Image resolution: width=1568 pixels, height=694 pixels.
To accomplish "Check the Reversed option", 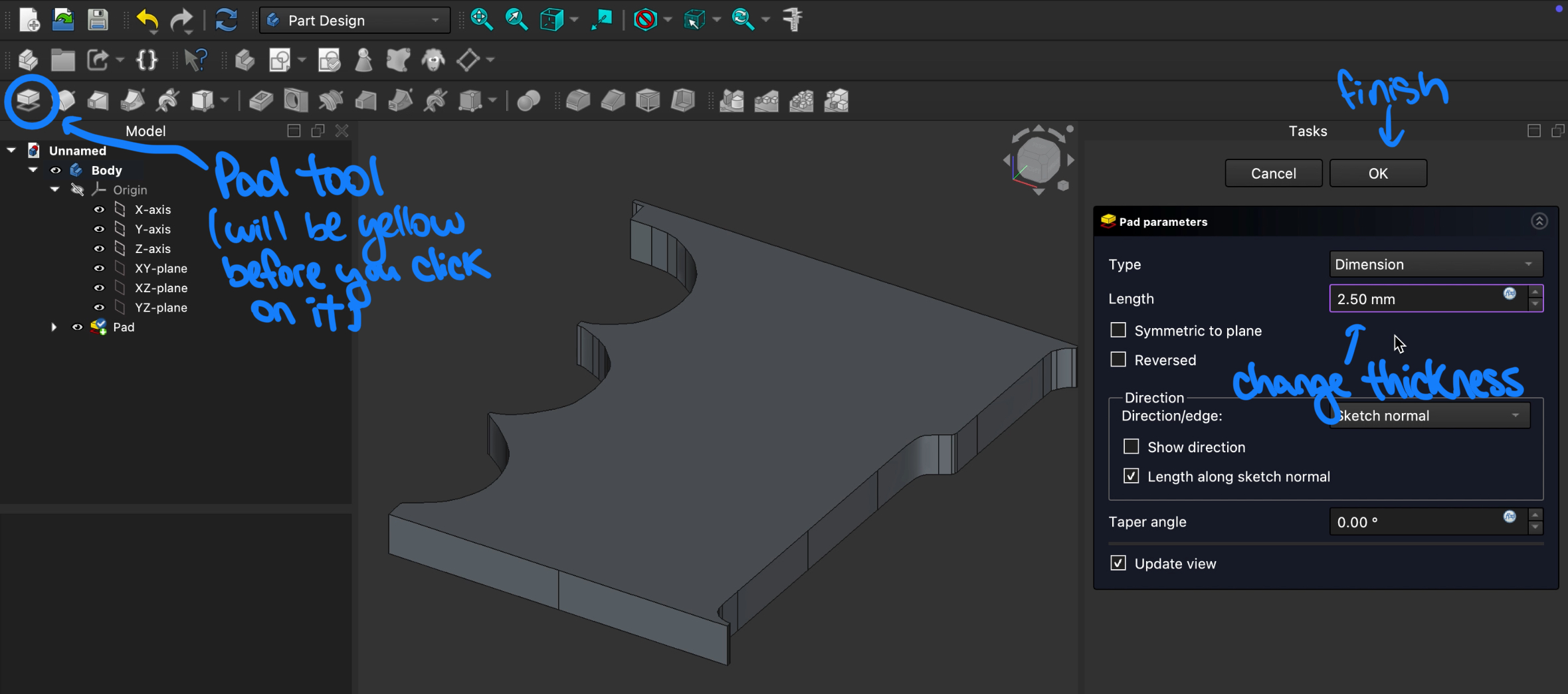I will [x=1118, y=359].
